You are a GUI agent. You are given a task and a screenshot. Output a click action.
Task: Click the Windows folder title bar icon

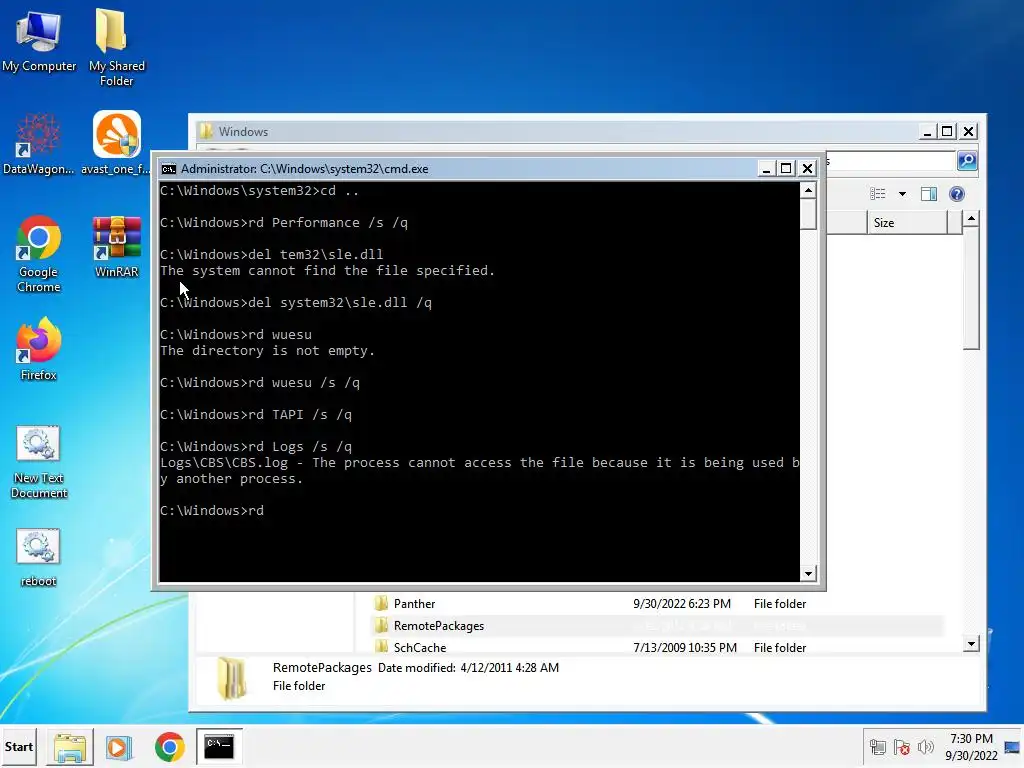click(x=206, y=131)
